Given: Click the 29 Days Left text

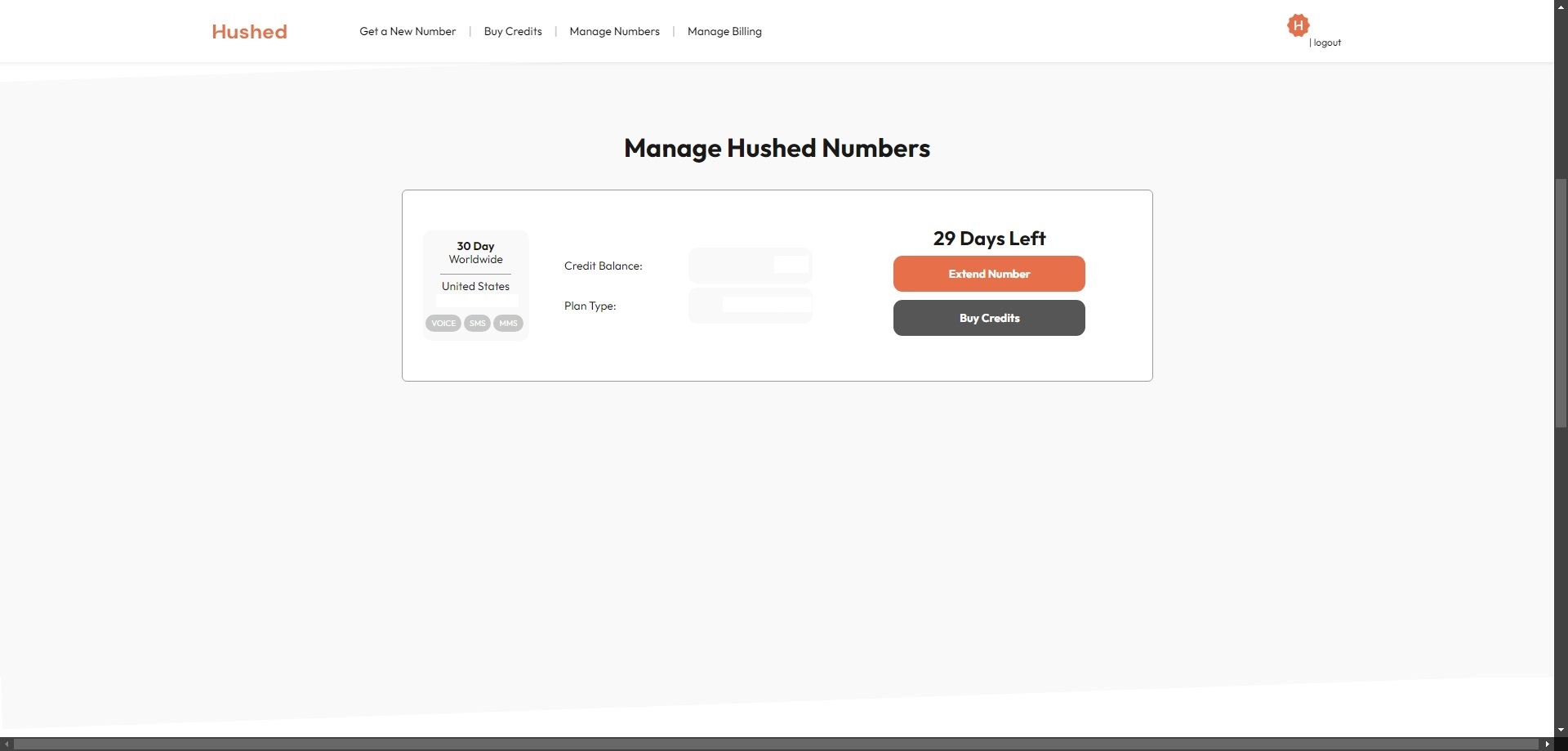Looking at the screenshot, I should click(989, 239).
